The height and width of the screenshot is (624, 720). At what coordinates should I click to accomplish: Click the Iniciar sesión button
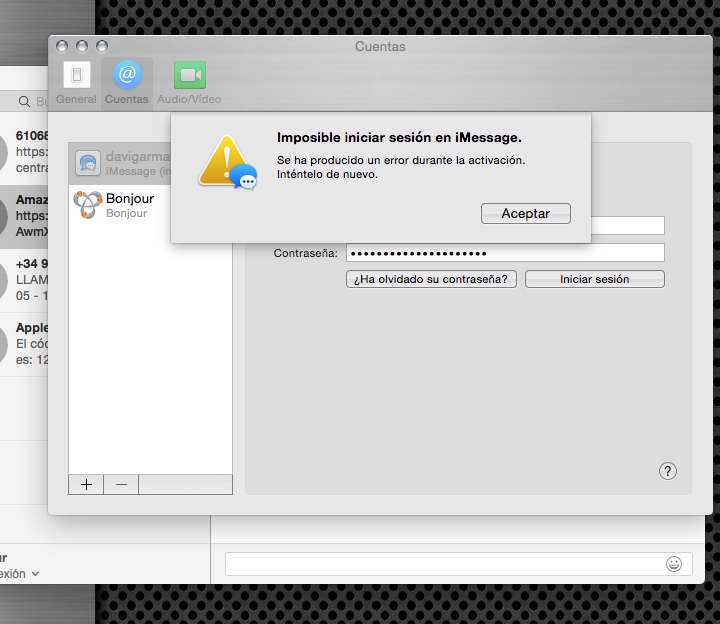595,279
